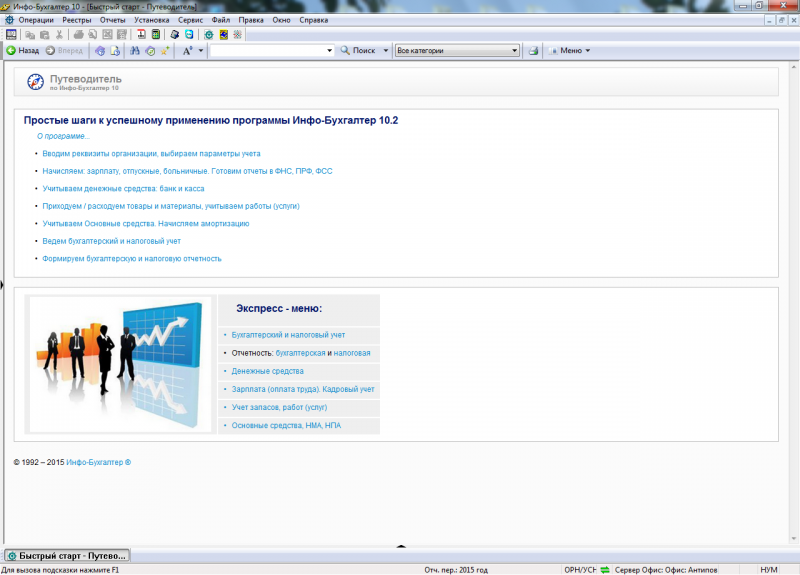Viewport: 800px width, 575px height.
Task: Click the gear application icon beside Операции menu
Action: pyautogui.click(x=9, y=20)
